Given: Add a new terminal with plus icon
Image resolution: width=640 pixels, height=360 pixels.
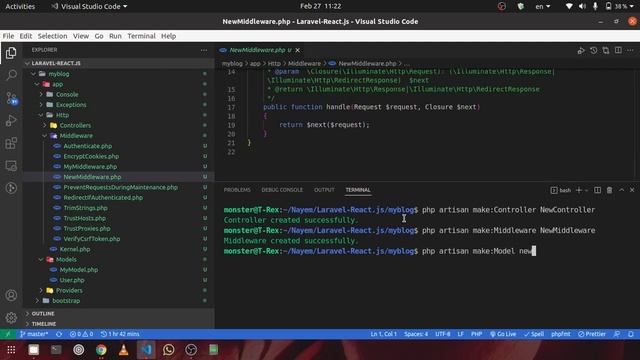Looking at the screenshot, I should click(578, 190).
